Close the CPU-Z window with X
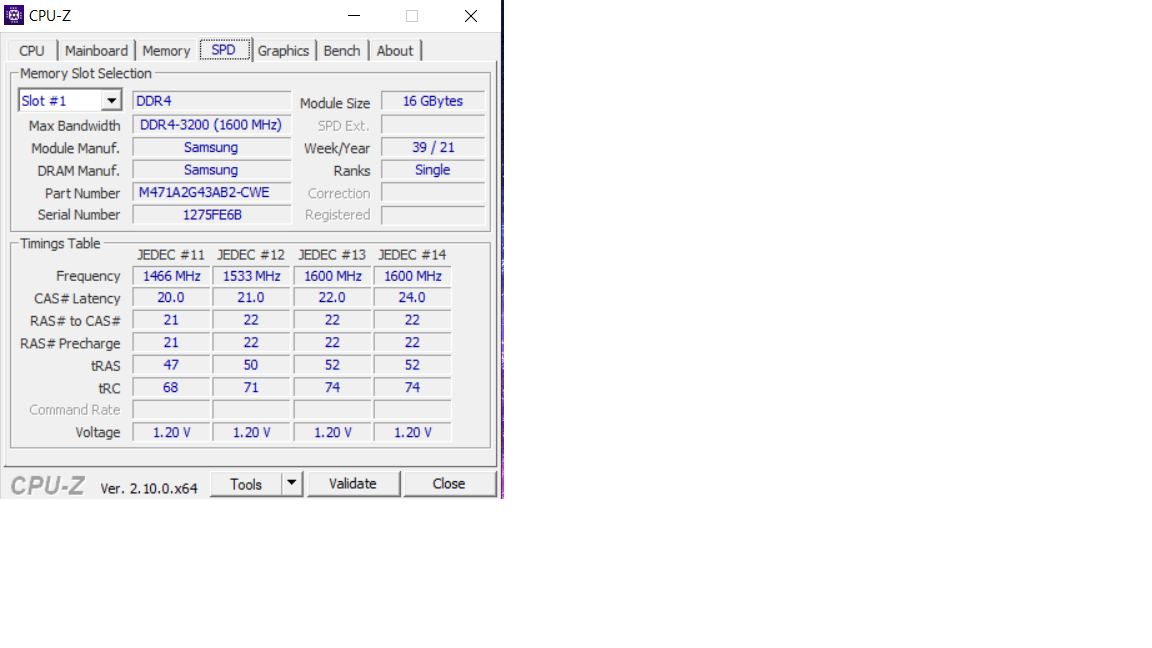The height and width of the screenshot is (648, 1152). tap(471, 15)
